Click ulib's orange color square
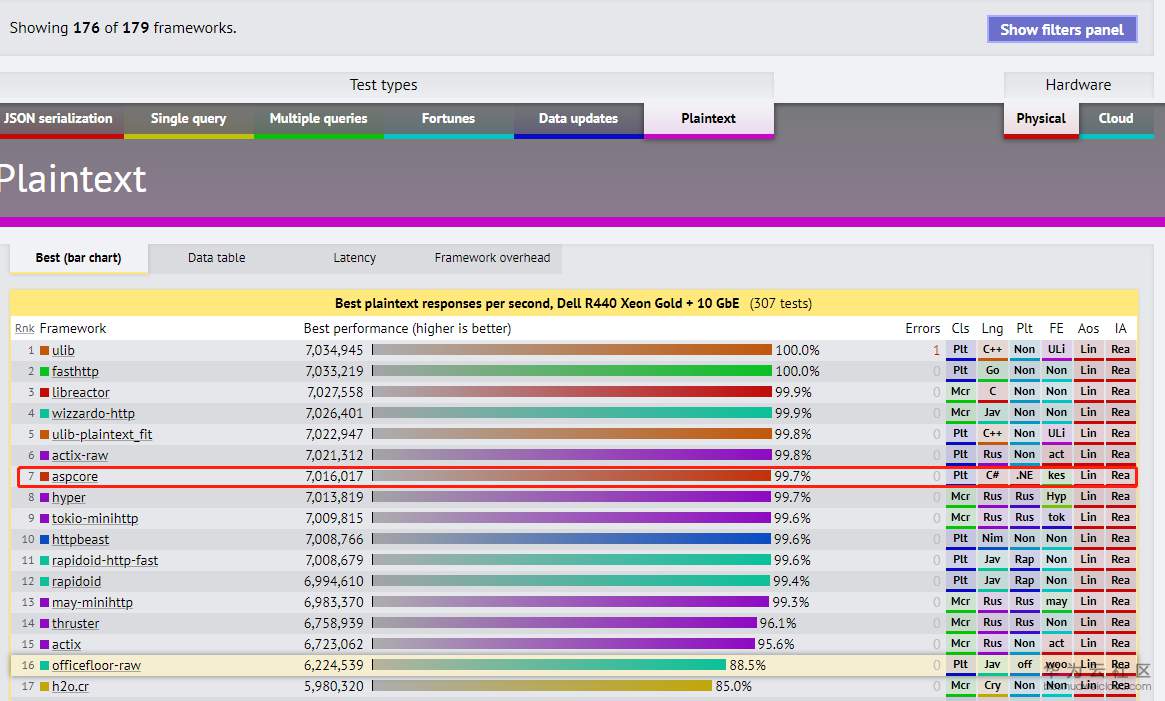The height and width of the screenshot is (701, 1165). pos(45,350)
